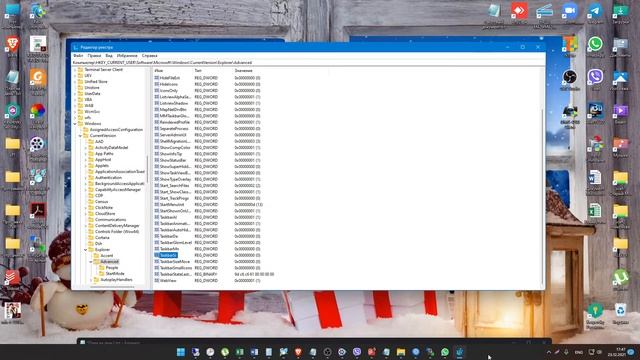Viewport: 640px width, 360px height.
Task: Click the tree pane horizontal scrollbar
Action: [x=112, y=287]
